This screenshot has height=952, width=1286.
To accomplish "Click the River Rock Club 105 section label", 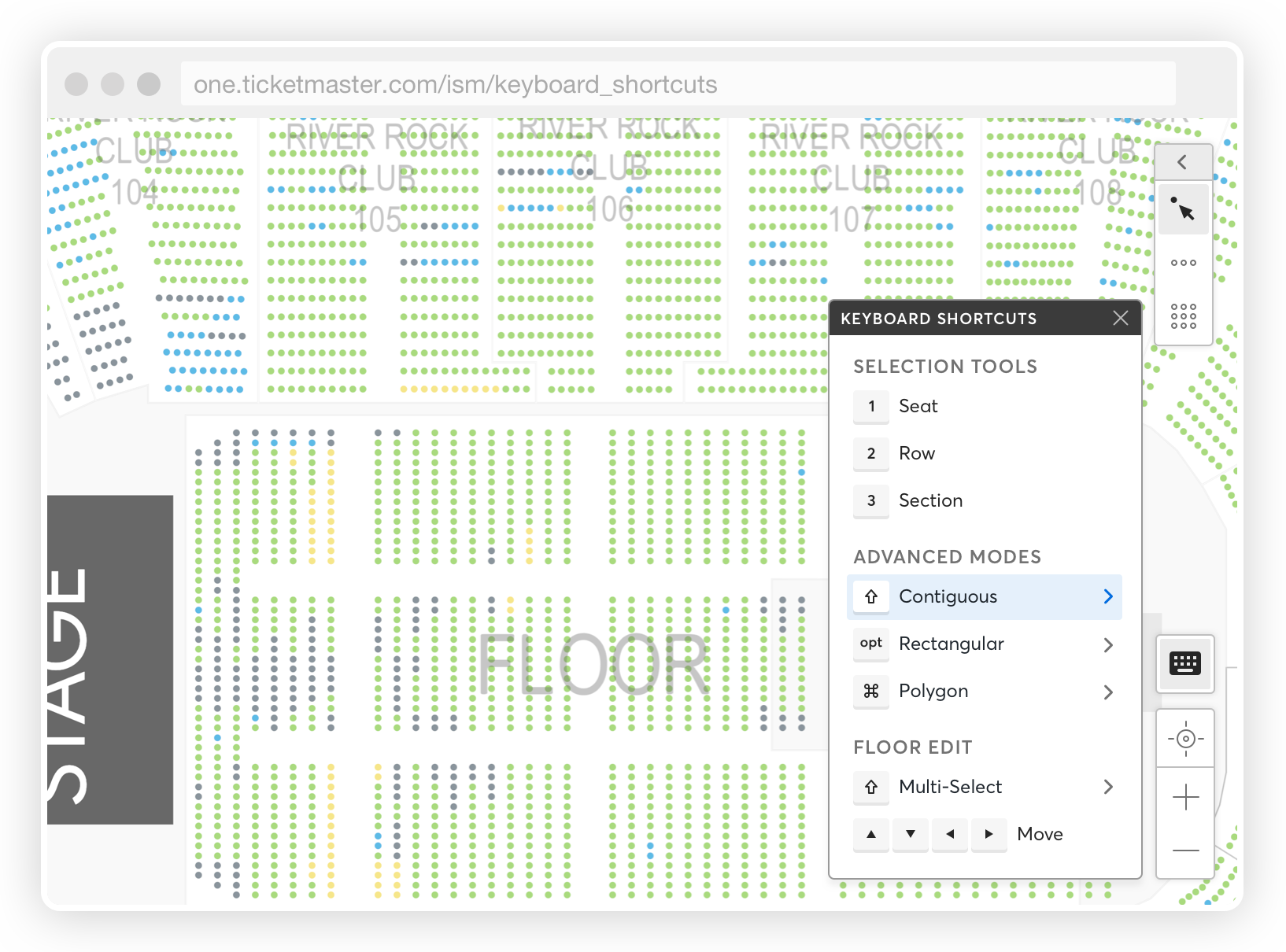I will (x=378, y=179).
